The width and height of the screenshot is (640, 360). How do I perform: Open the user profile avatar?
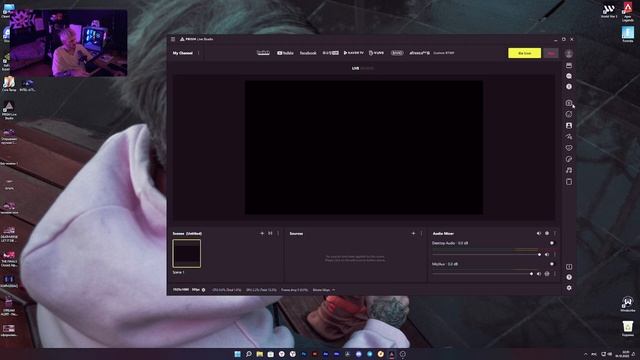[569, 53]
